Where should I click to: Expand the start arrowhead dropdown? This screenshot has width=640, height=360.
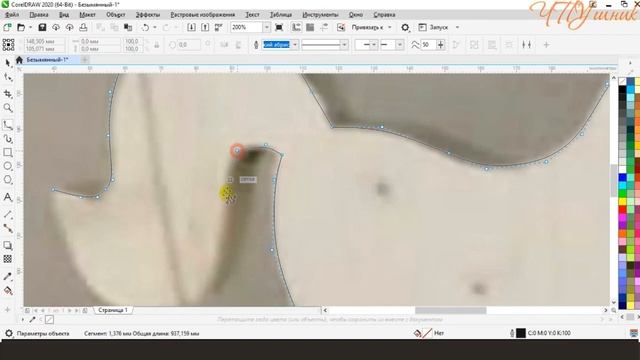pyautogui.click(x=374, y=45)
